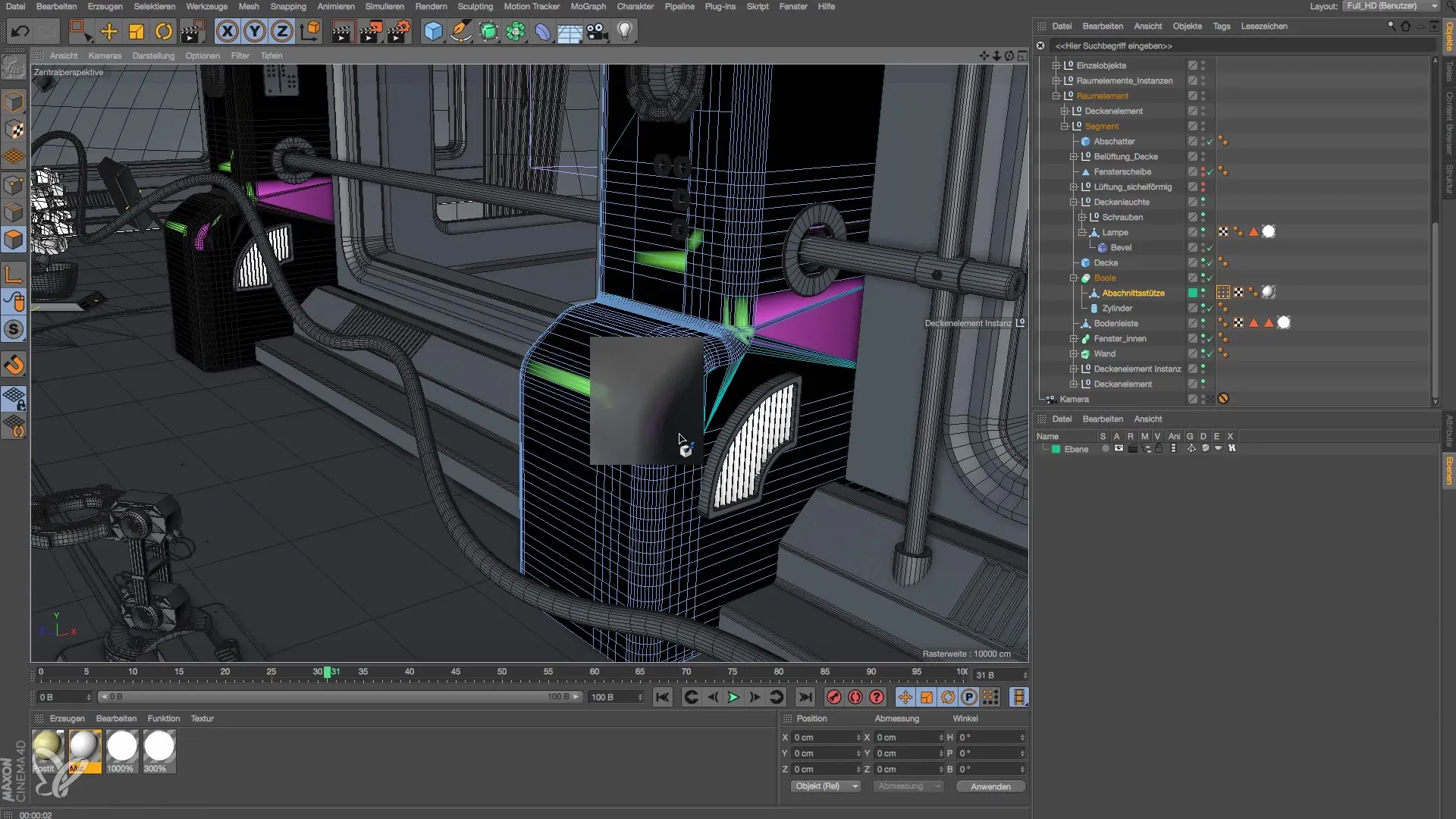Toggle layer color of Abschnittsstütze

1193,293
